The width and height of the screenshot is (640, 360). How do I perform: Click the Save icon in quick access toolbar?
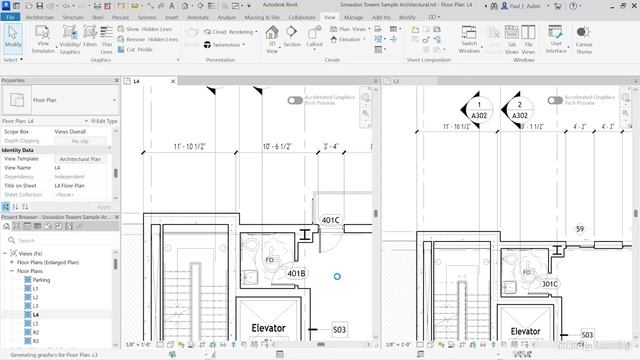click(40, 6)
